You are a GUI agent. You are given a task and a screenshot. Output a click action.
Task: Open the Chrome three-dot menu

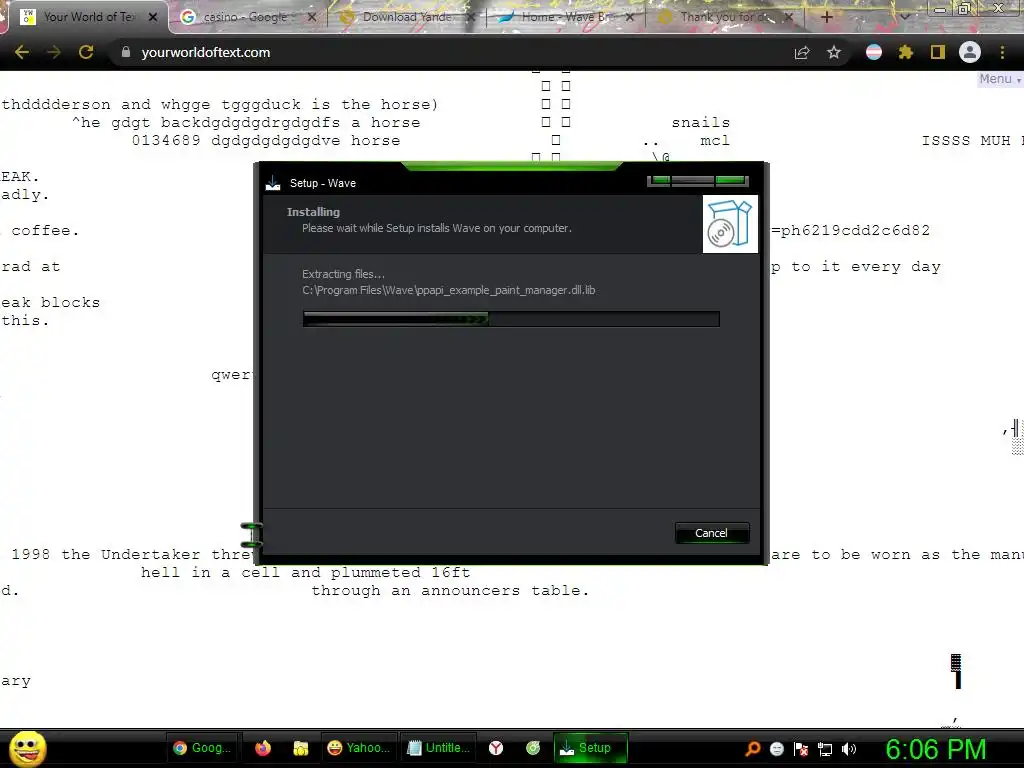1002,52
